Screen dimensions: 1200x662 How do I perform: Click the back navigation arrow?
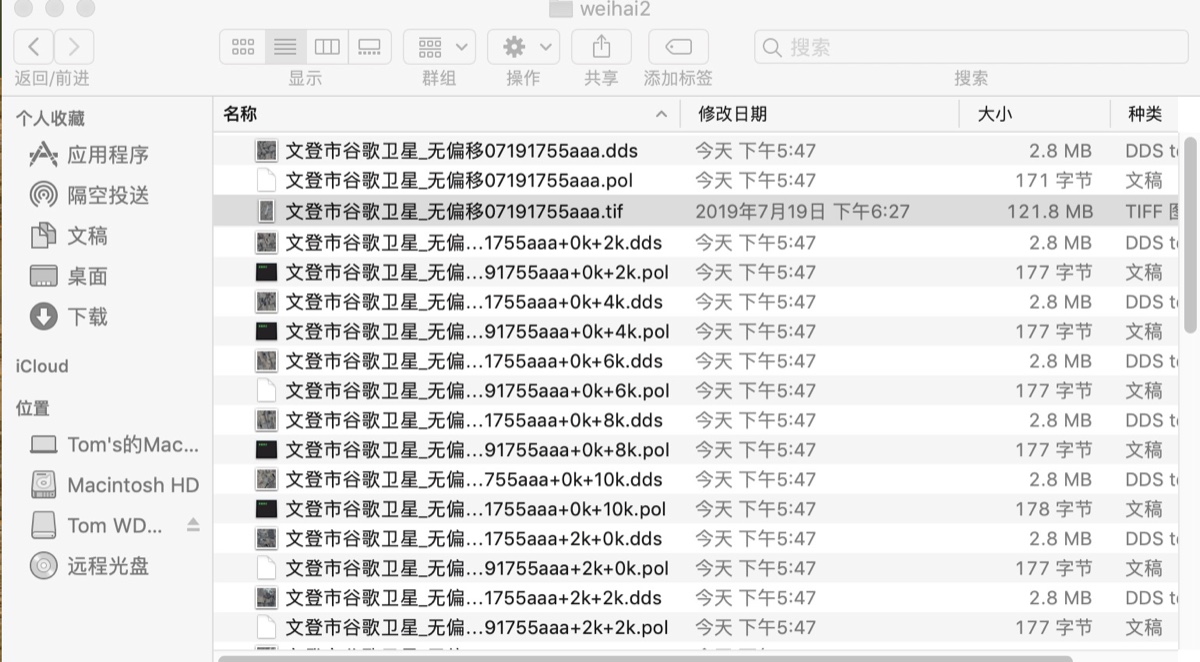34,47
